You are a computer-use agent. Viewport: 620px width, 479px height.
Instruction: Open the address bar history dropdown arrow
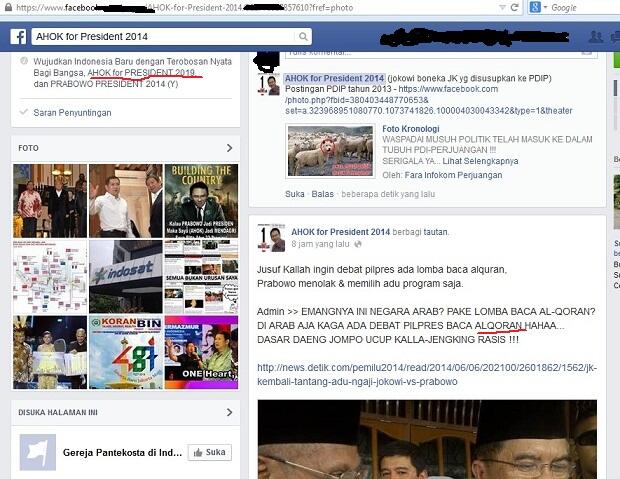point(502,7)
